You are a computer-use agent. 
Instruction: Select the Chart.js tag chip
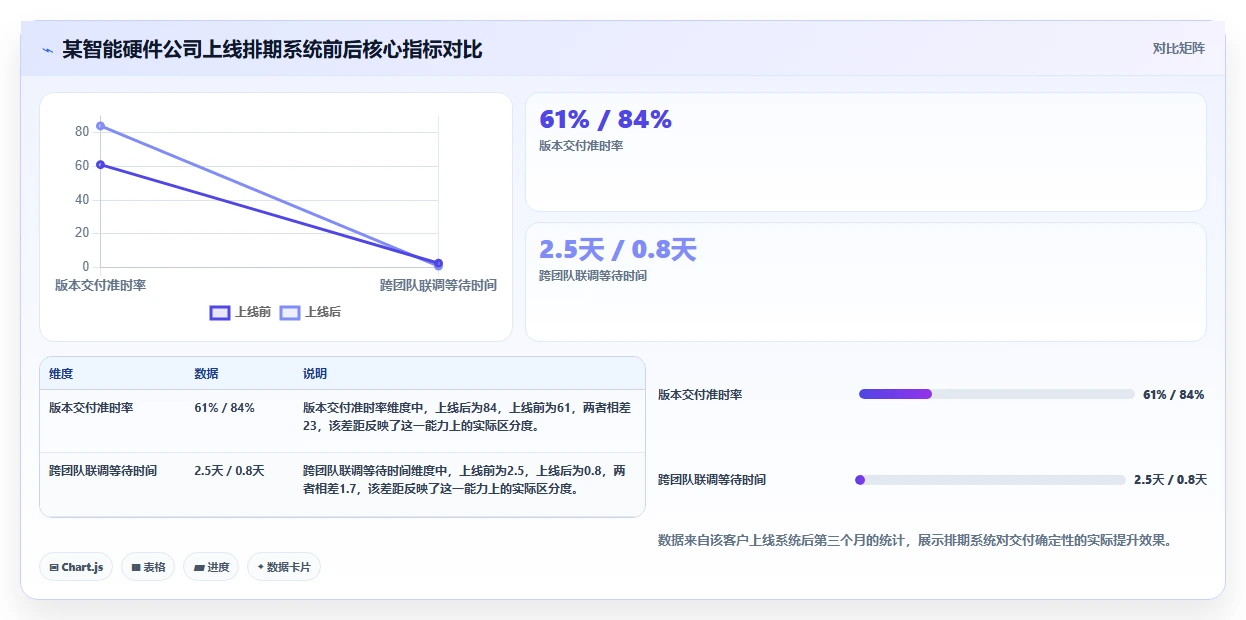(x=77, y=567)
